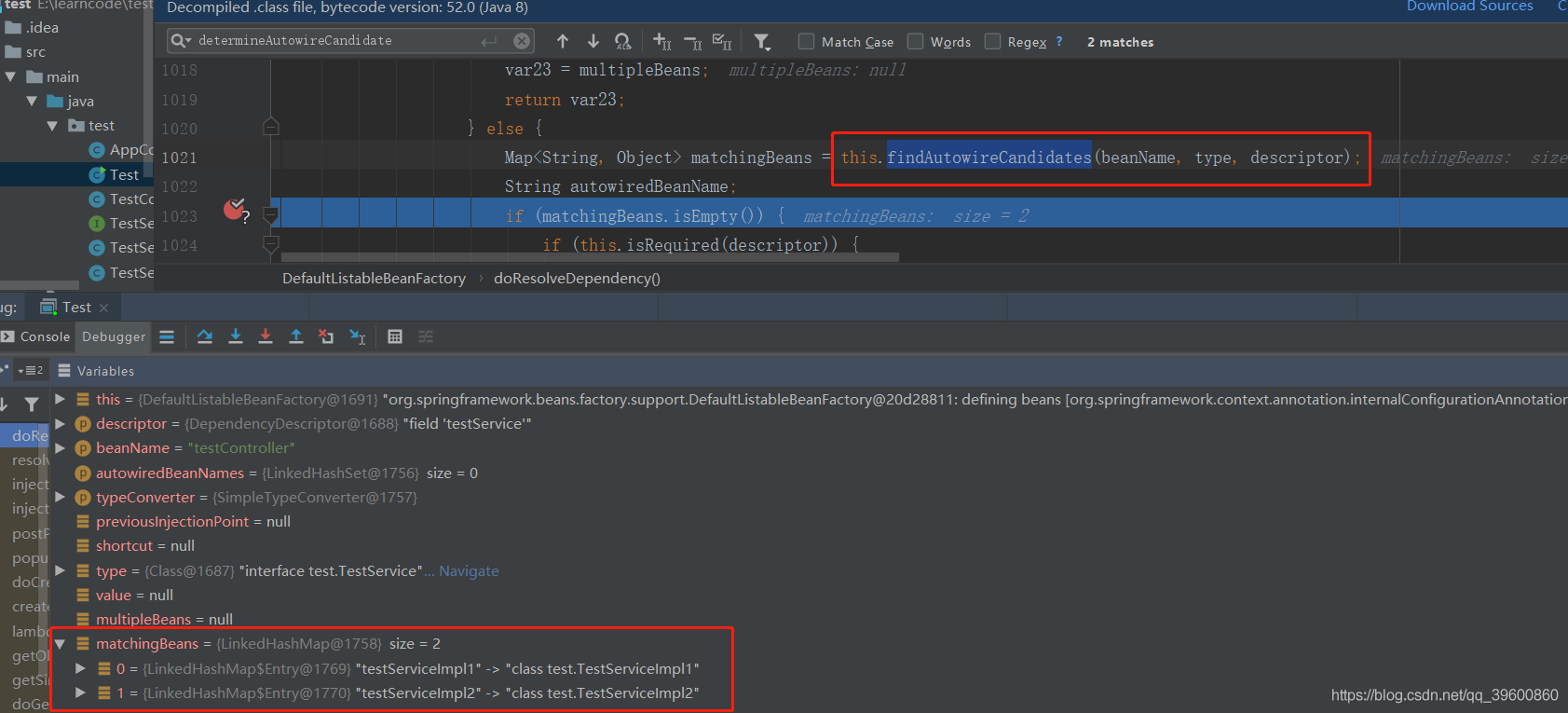Viewport: 1568px width, 713px height.
Task: Collapse the java folder in project tree
Action: [x=32, y=101]
